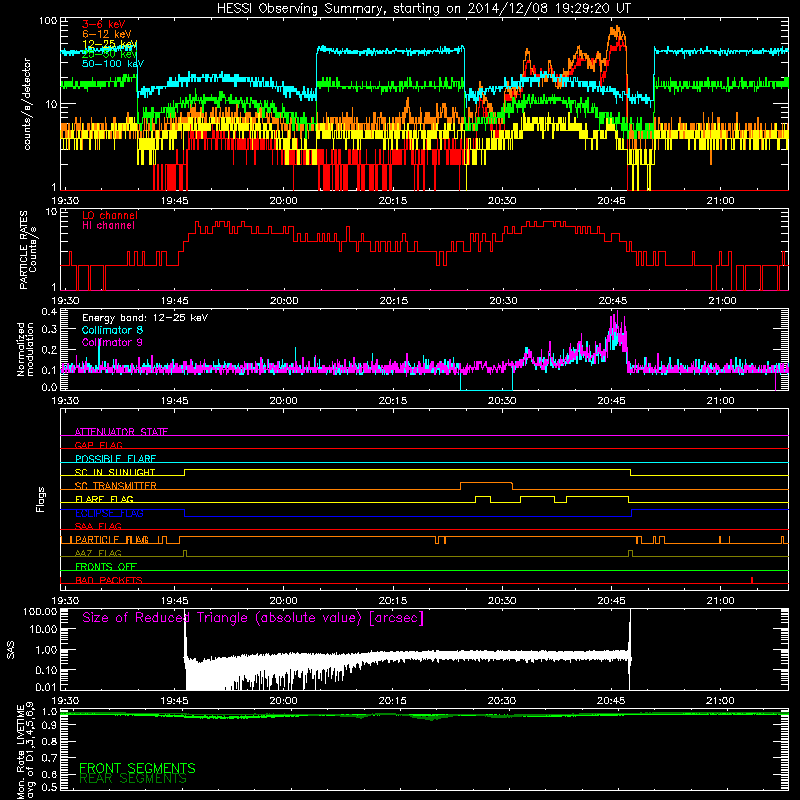Select the SAA_FLAG label

tap(98, 526)
